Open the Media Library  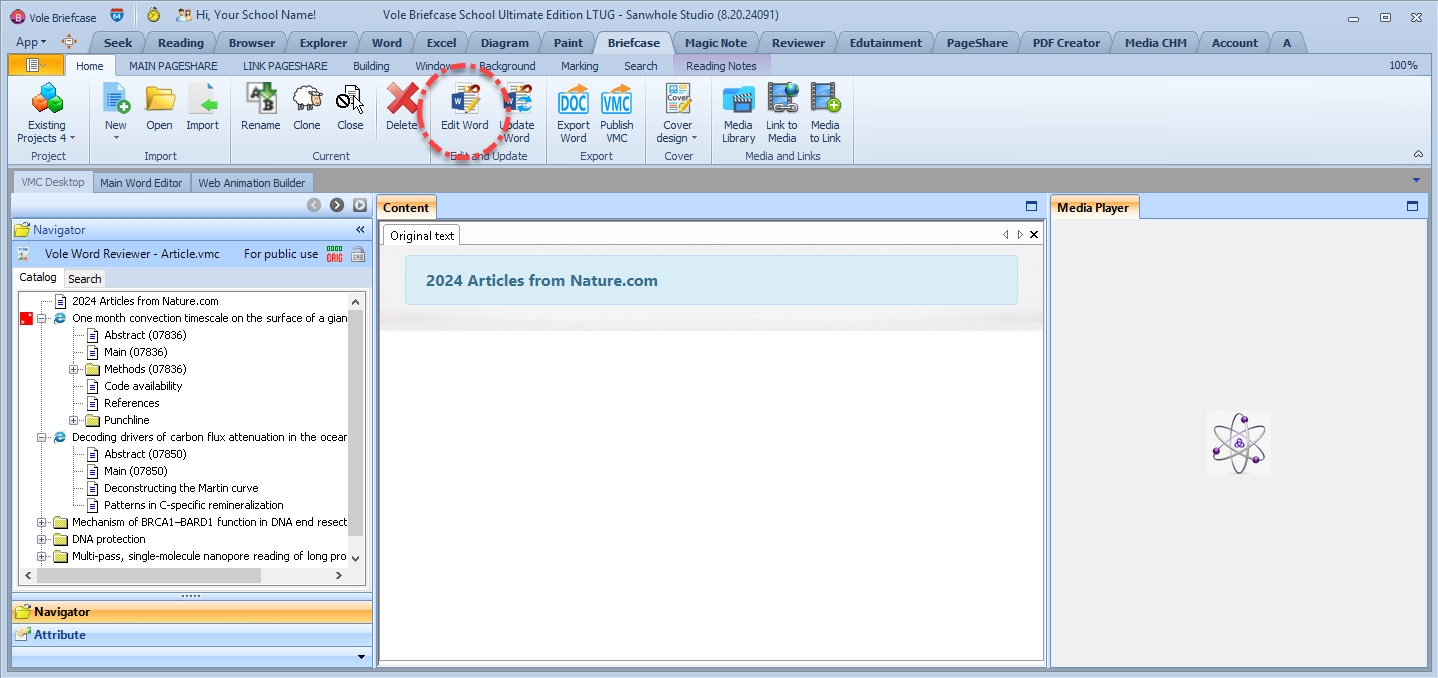coord(738,101)
